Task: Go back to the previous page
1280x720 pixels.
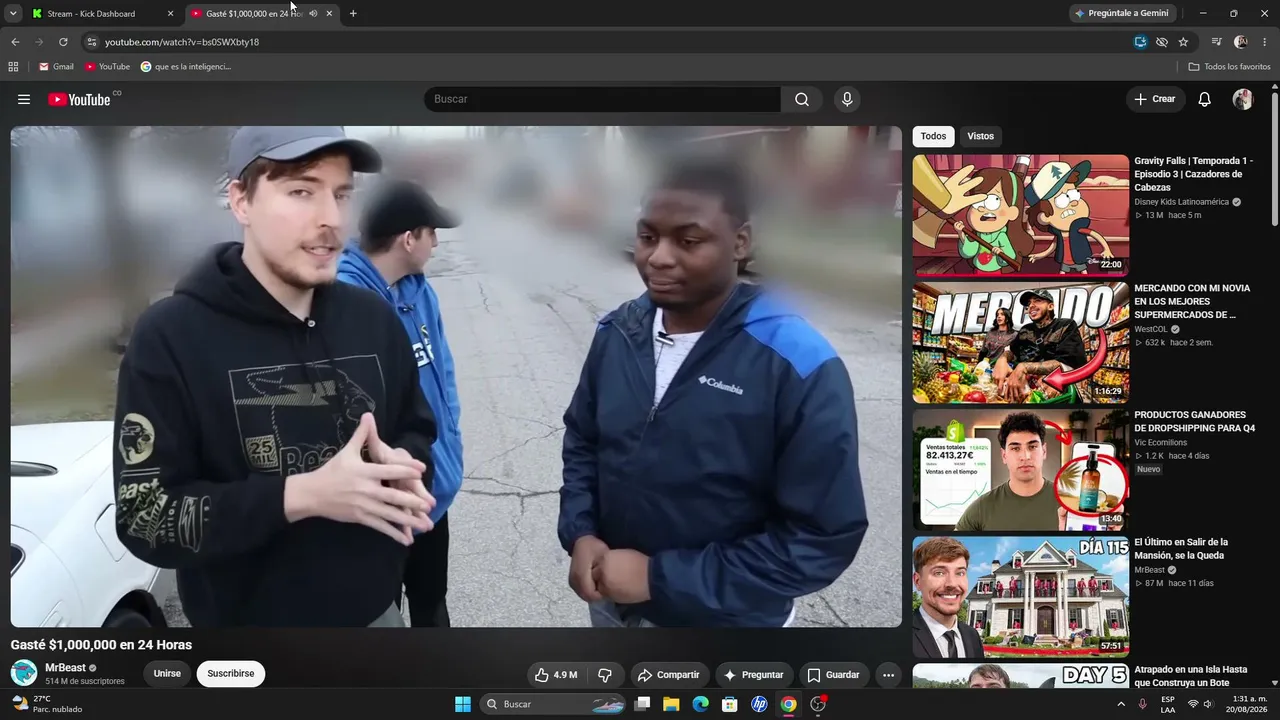Action: 15,42
